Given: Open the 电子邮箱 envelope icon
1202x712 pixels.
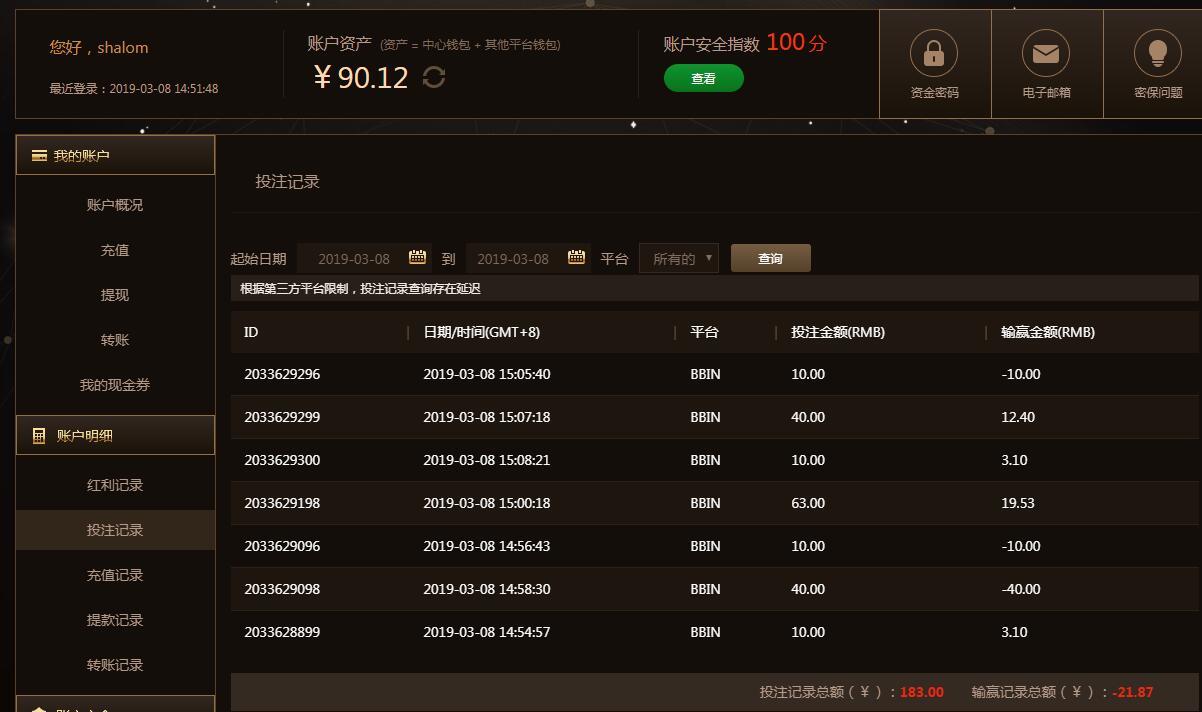Looking at the screenshot, I should click(1046, 52).
